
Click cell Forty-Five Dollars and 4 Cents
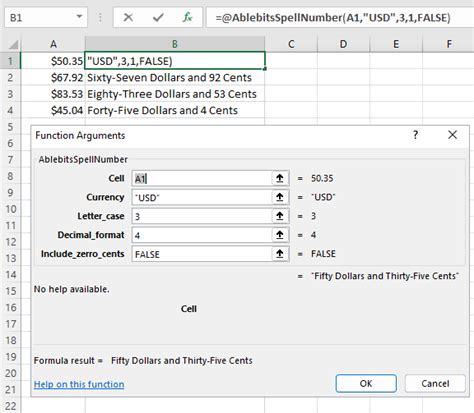click(x=175, y=110)
